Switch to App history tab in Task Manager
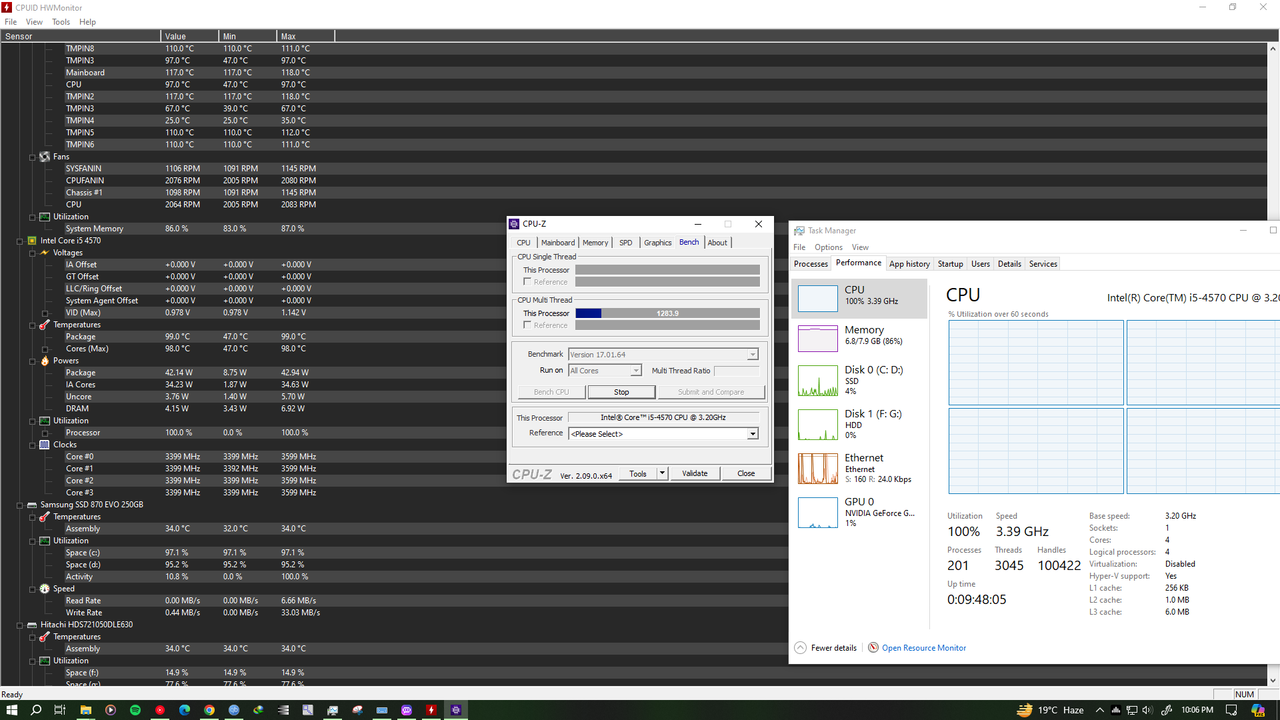1280x720 pixels. [x=910, y=264]
